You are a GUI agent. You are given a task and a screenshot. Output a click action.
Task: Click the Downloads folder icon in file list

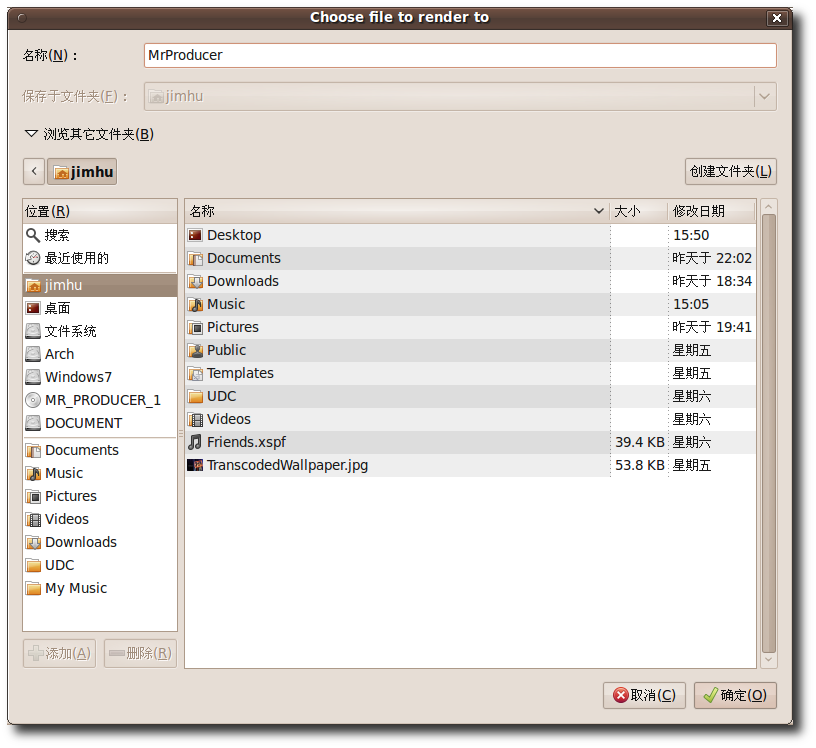coord(195,281)
